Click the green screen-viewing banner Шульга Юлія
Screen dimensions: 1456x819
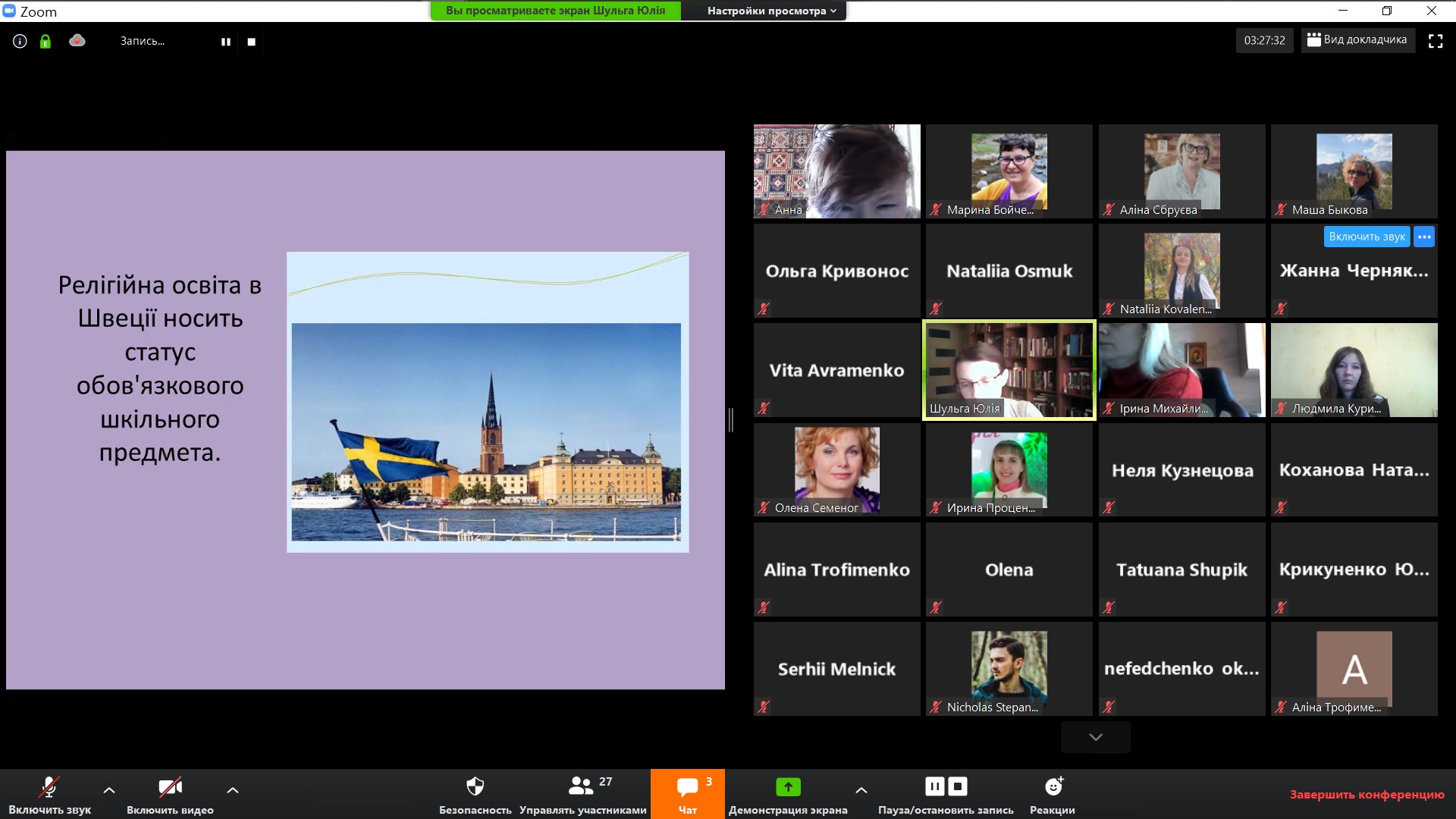(x=556, y=11)
